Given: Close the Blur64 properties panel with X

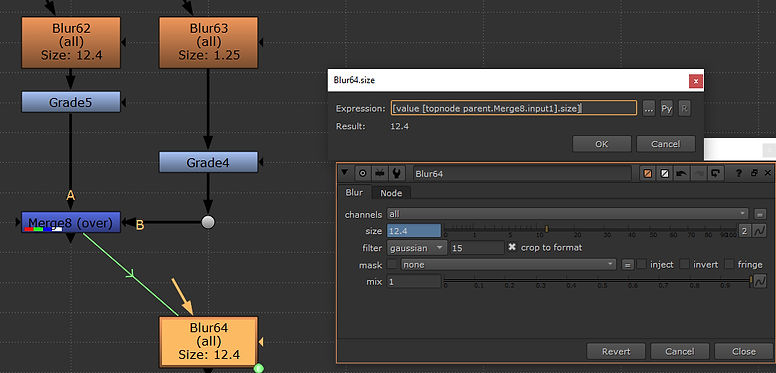Looking at the screenshot, I should pos(768,173).
